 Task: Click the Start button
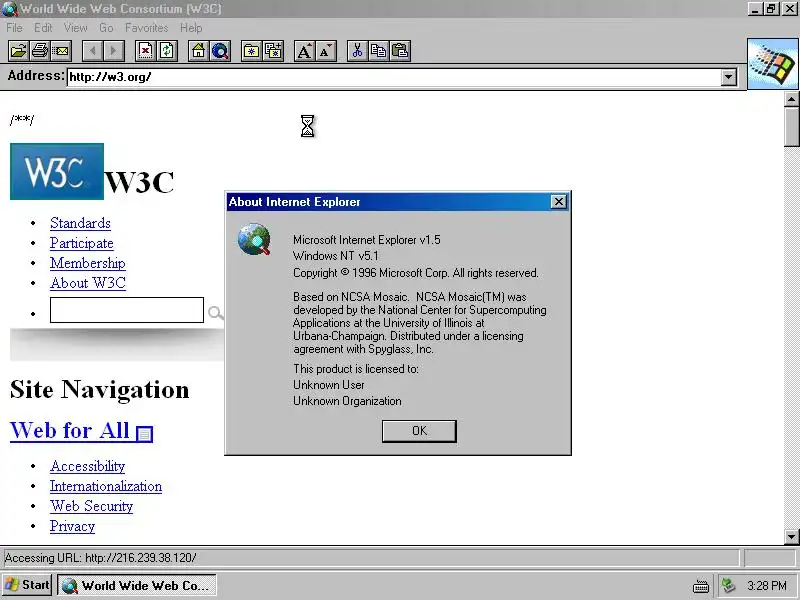click(x=27, y=585)
